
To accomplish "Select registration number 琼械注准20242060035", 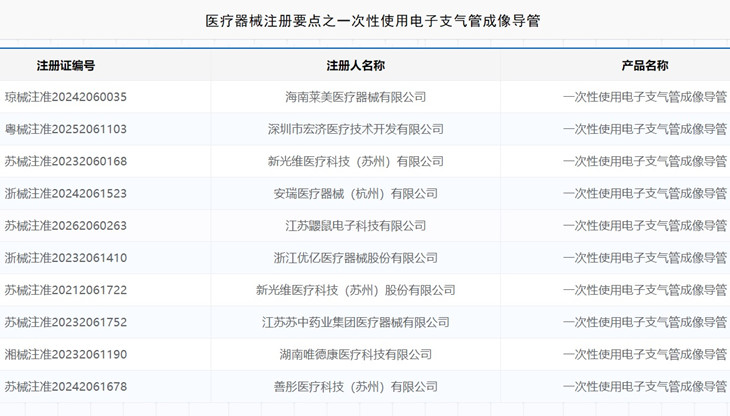I will tap(66, 97).
